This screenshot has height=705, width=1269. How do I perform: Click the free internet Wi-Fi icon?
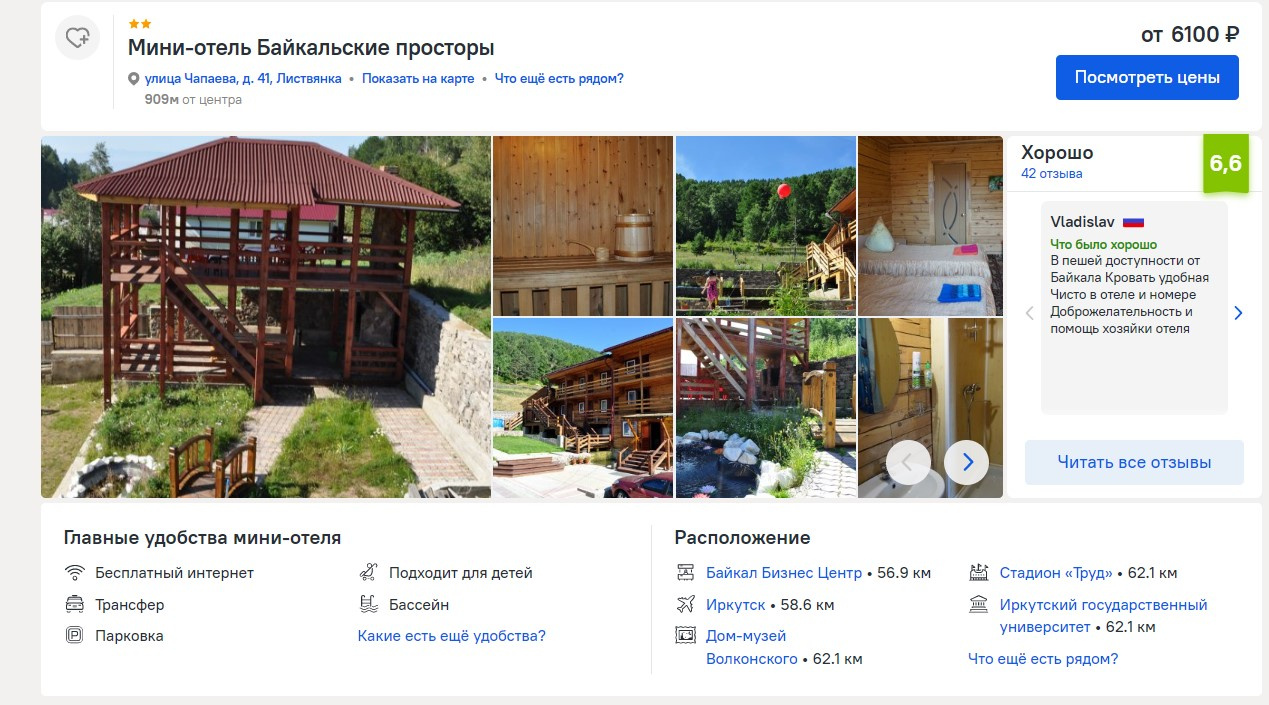(74, 573)
